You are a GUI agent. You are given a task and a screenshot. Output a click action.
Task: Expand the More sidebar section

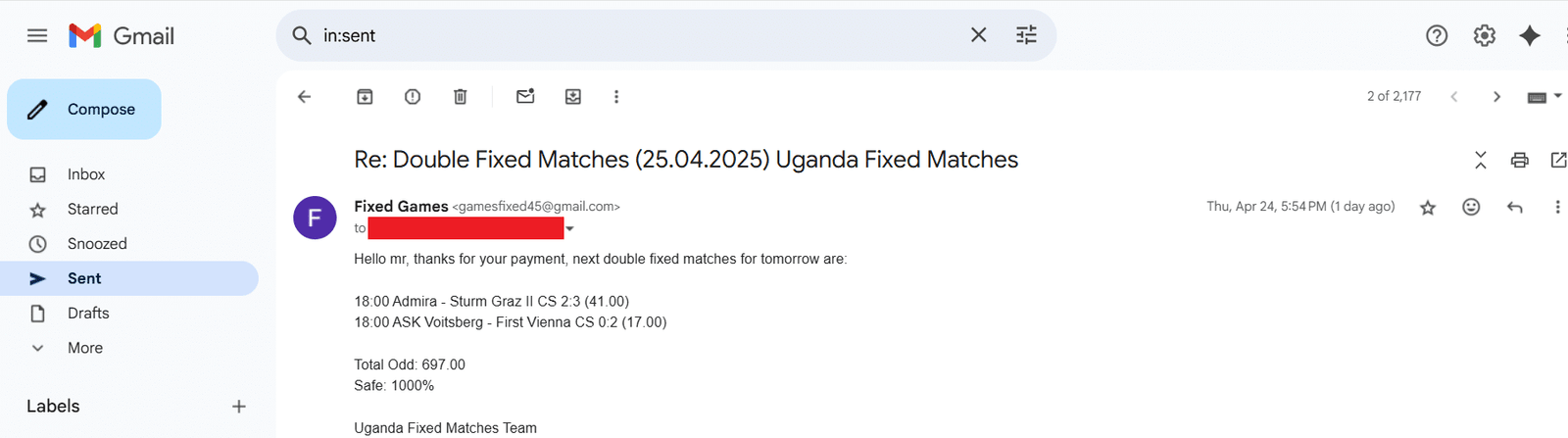coord(84,348)
